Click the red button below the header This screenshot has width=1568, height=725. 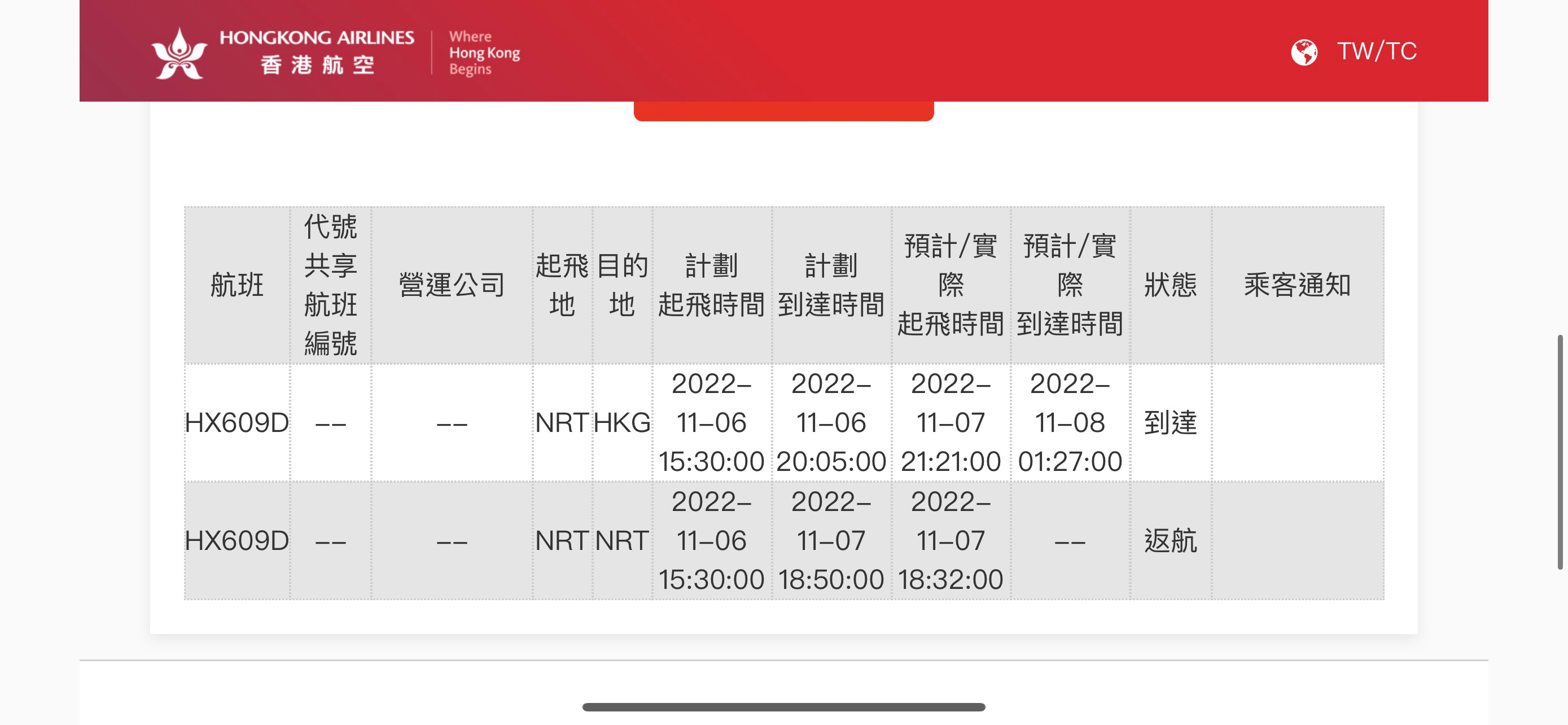click(783, 111)
